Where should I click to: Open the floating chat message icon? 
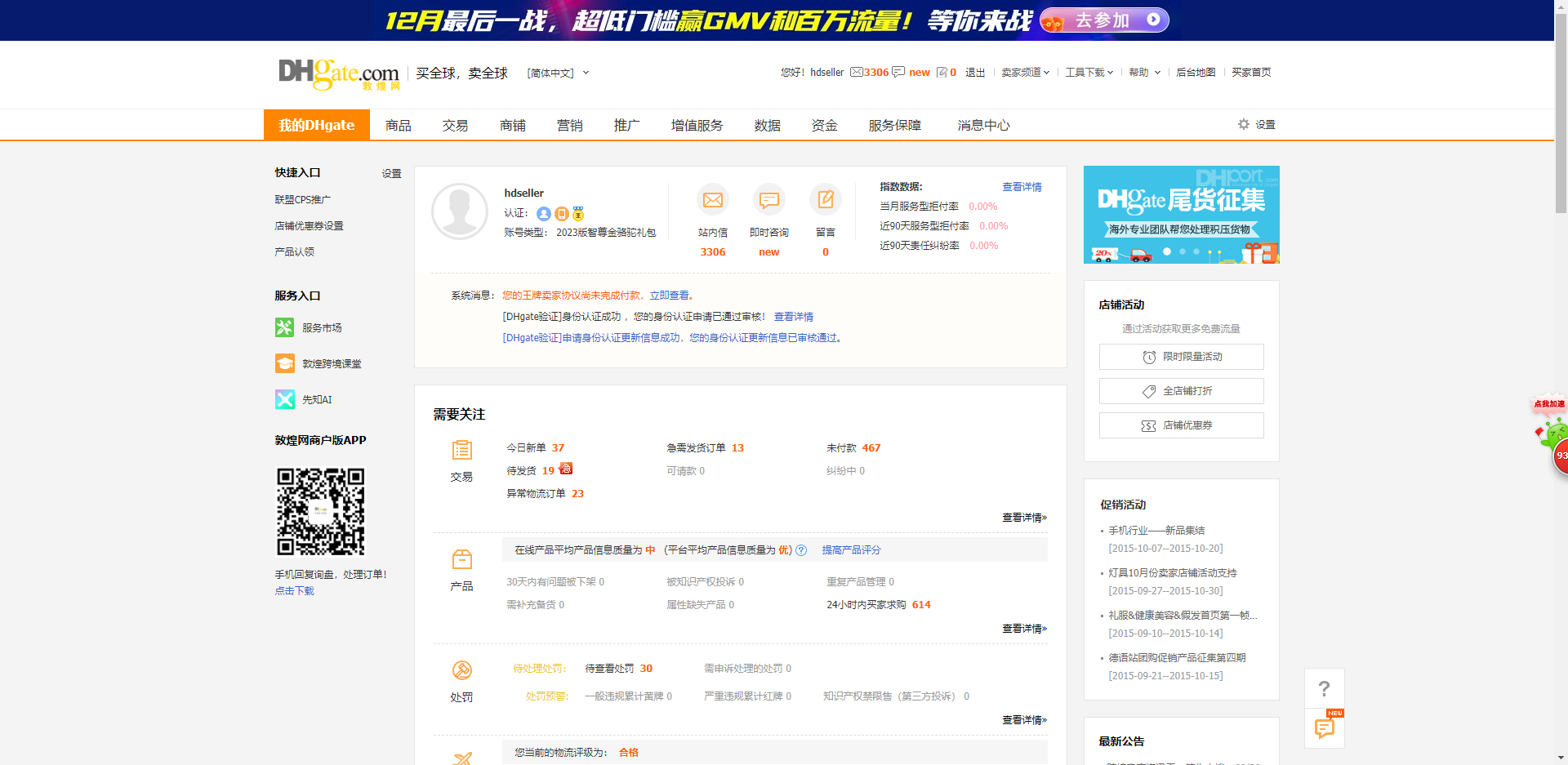tap(1325, 728)
